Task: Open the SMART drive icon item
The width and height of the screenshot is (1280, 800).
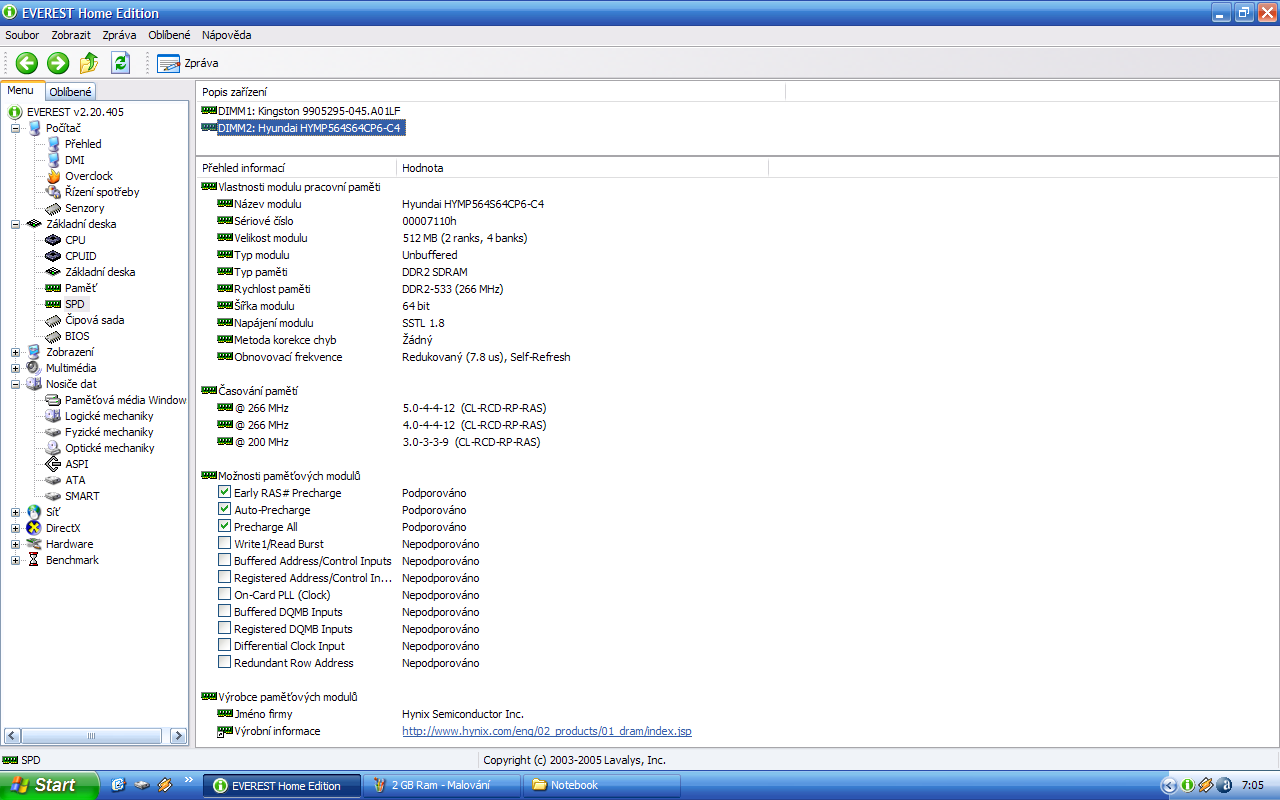Action: pos(54,496)
